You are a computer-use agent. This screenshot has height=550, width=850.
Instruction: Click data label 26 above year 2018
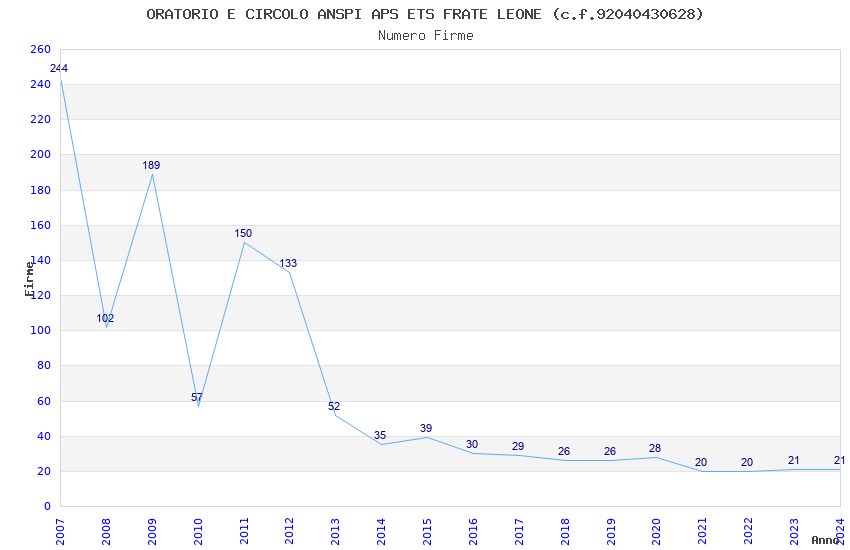[x=564, y=451]
